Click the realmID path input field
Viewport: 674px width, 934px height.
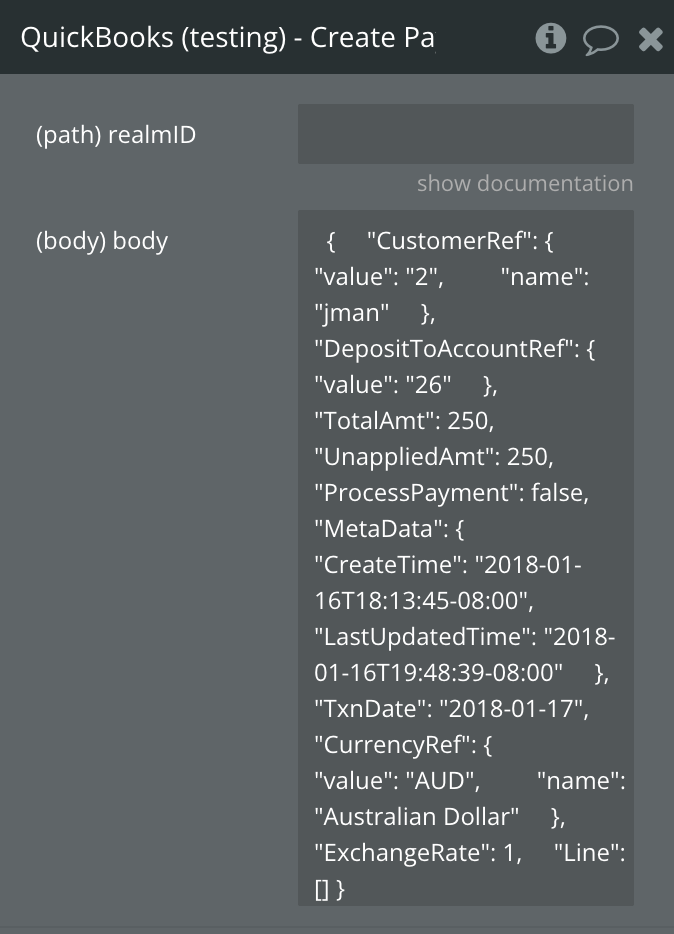coord(465,134)
